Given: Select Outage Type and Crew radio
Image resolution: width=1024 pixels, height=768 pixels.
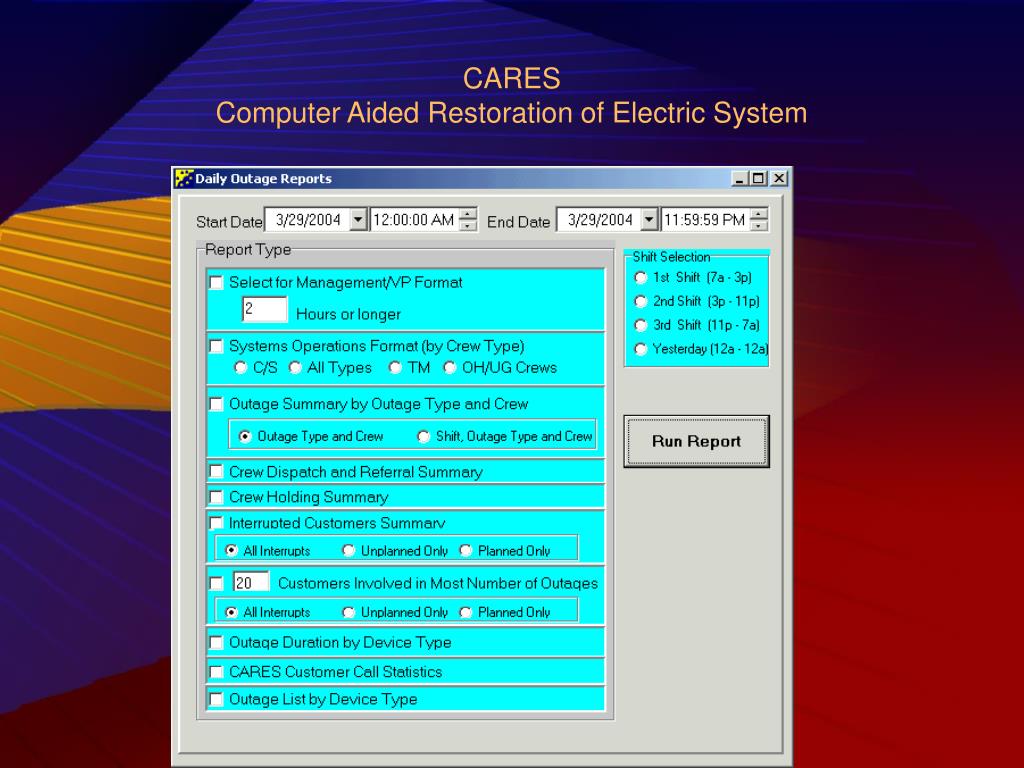Looking at the screenshot, I should 245,436.
